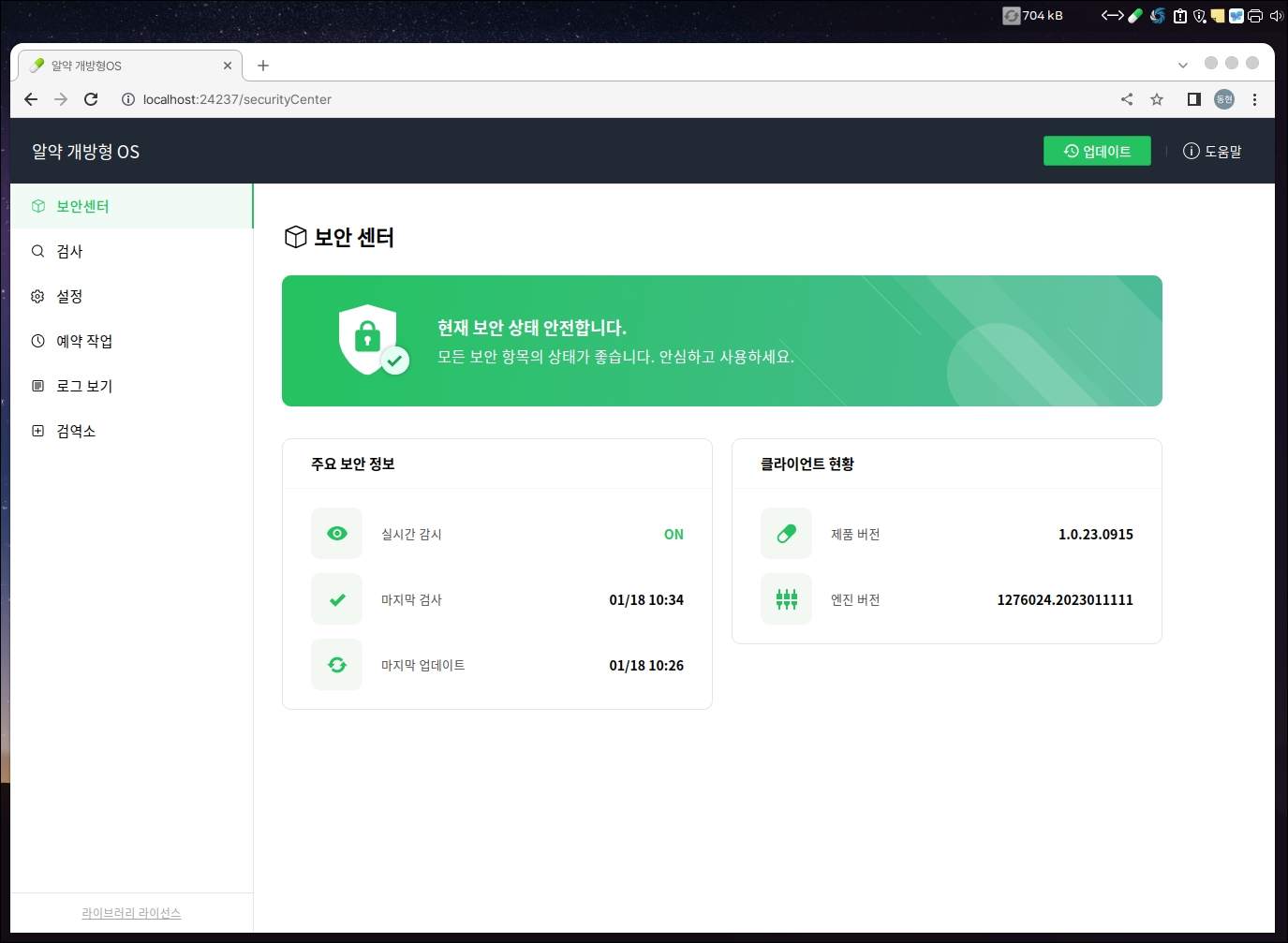This screenshot has width=1288, height=943.
Task: Click the 도움말 help button
Action: tap(1212, 151)
